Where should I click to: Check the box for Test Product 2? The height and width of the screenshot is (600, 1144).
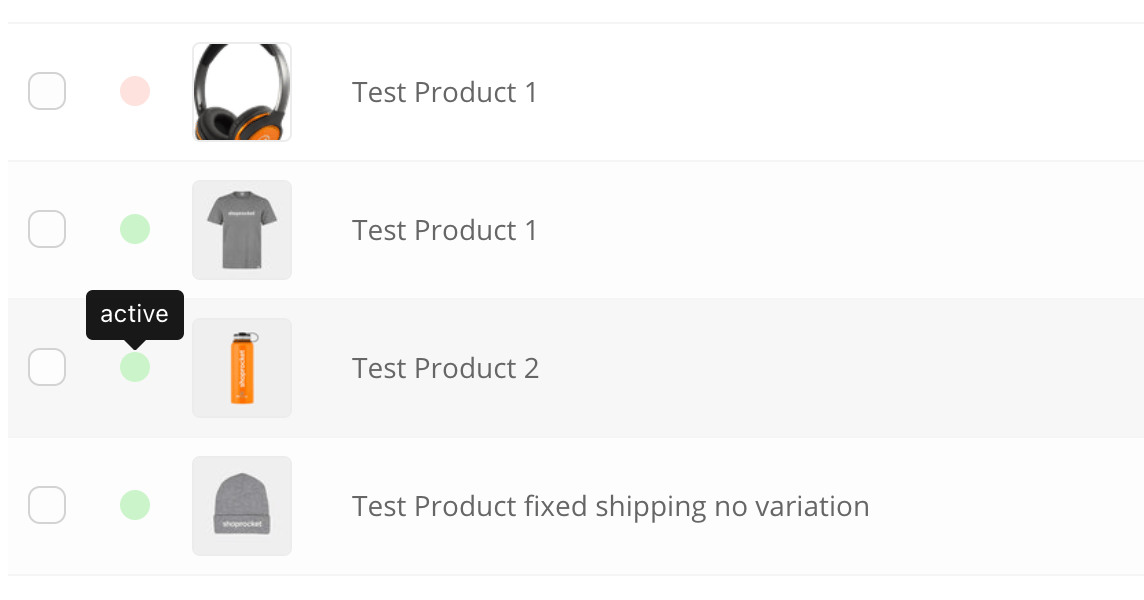click(x=47, y=367)
